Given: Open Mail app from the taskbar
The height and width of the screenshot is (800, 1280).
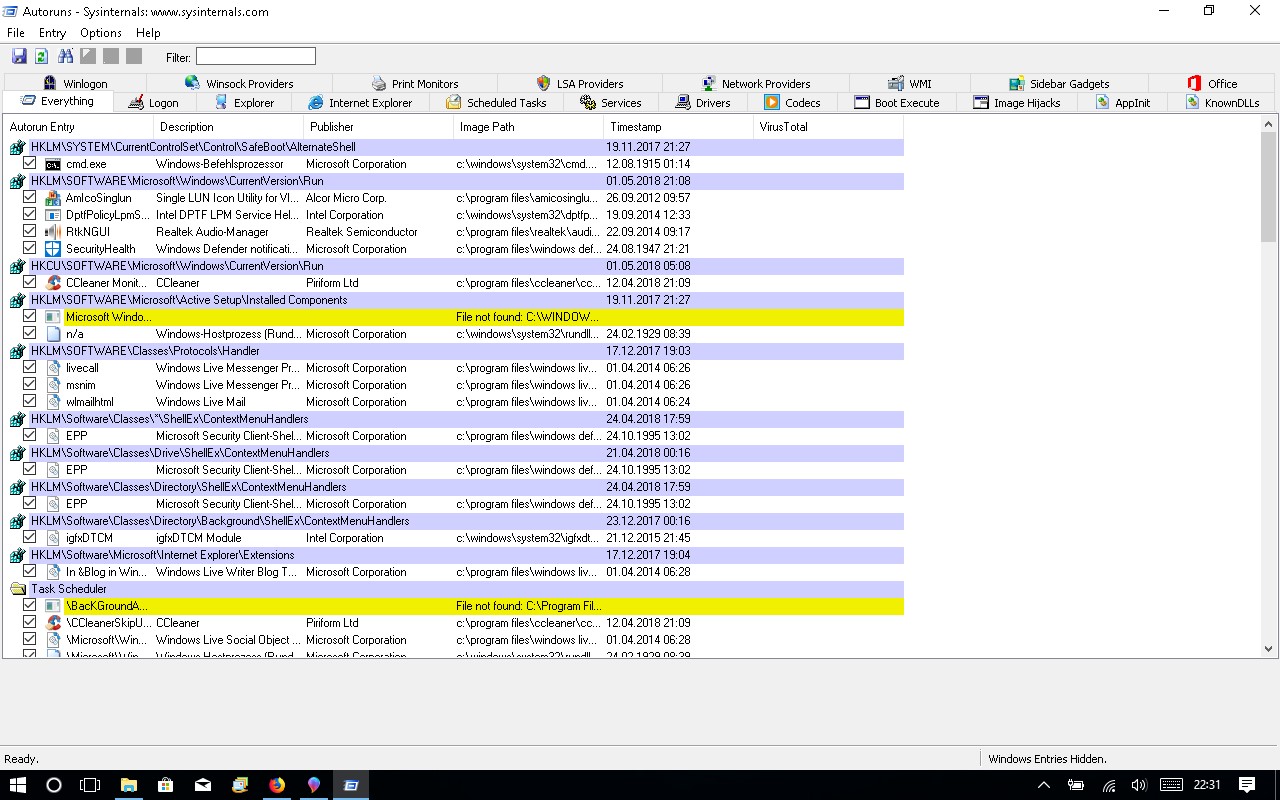Looking at the screenshot, I should click(x=203, y=785).
